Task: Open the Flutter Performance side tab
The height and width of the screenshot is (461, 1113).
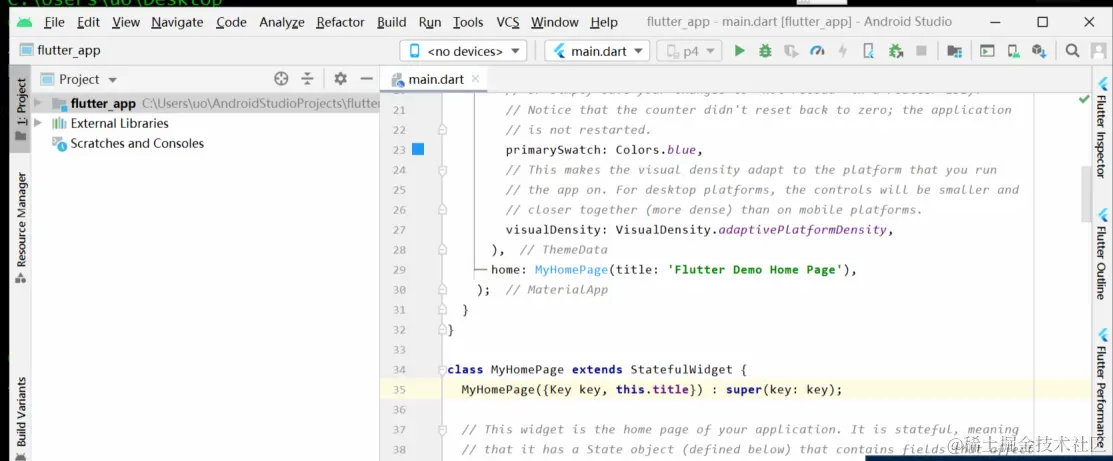Action: click(x=1102, y=389)
